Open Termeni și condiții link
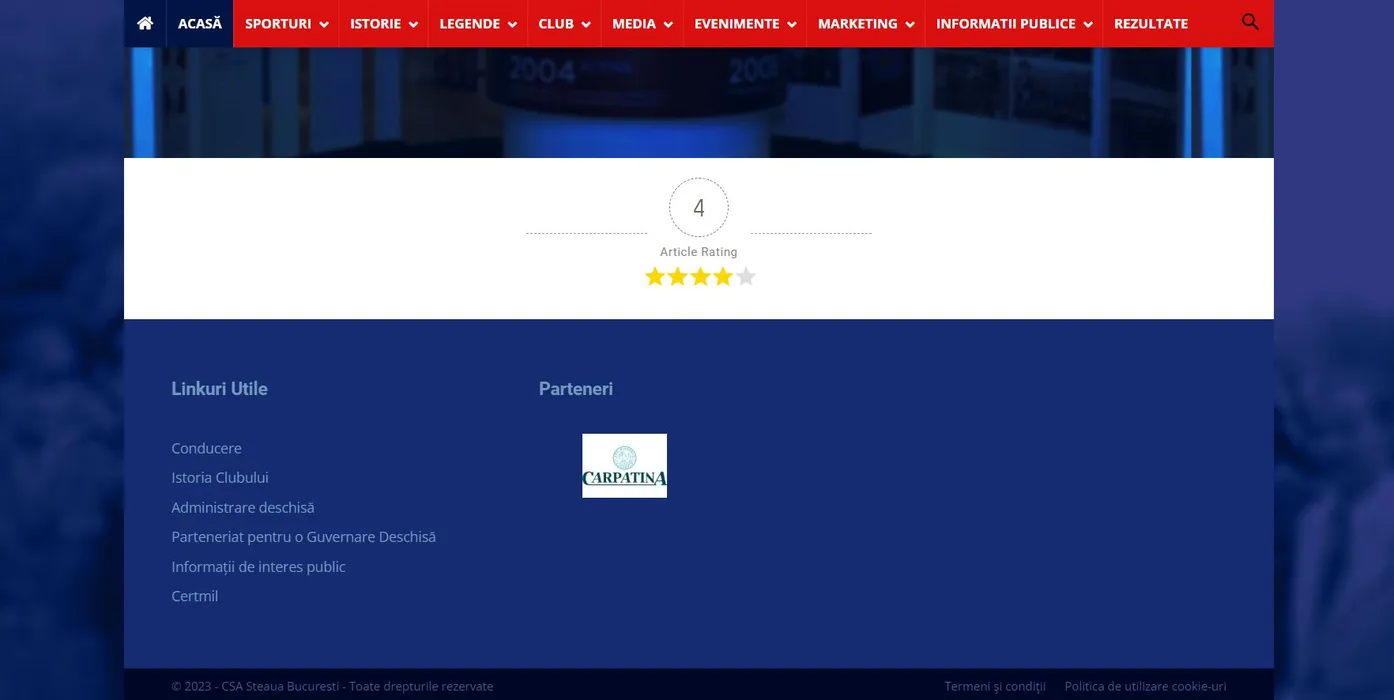This screenshot has width=1394, height=700. 995,686
